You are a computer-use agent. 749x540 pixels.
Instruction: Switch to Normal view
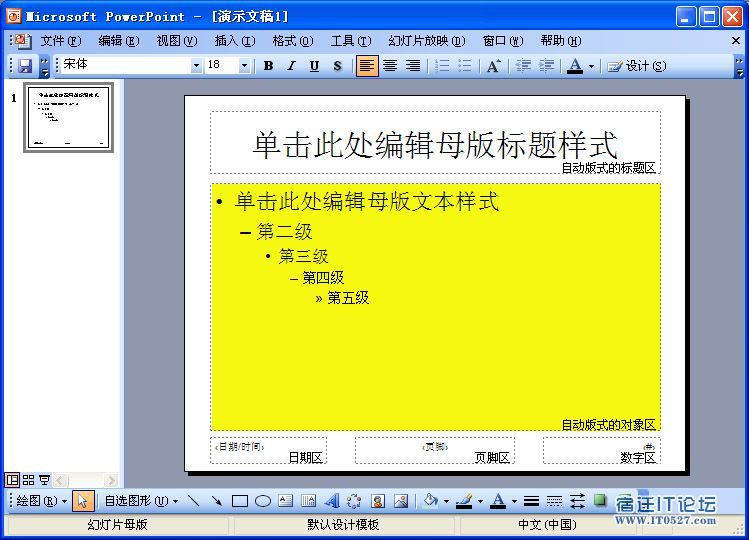pos(12,479)
